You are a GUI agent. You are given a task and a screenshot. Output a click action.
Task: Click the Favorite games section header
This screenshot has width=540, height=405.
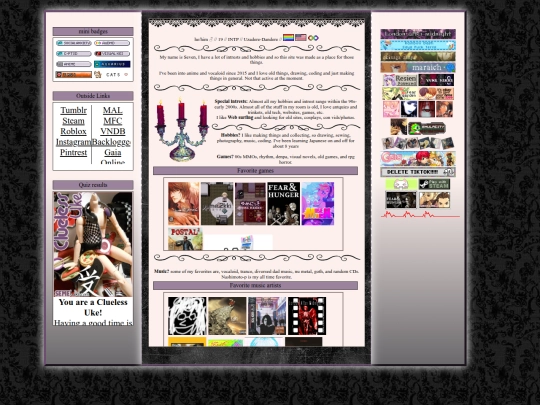point(256,171)
